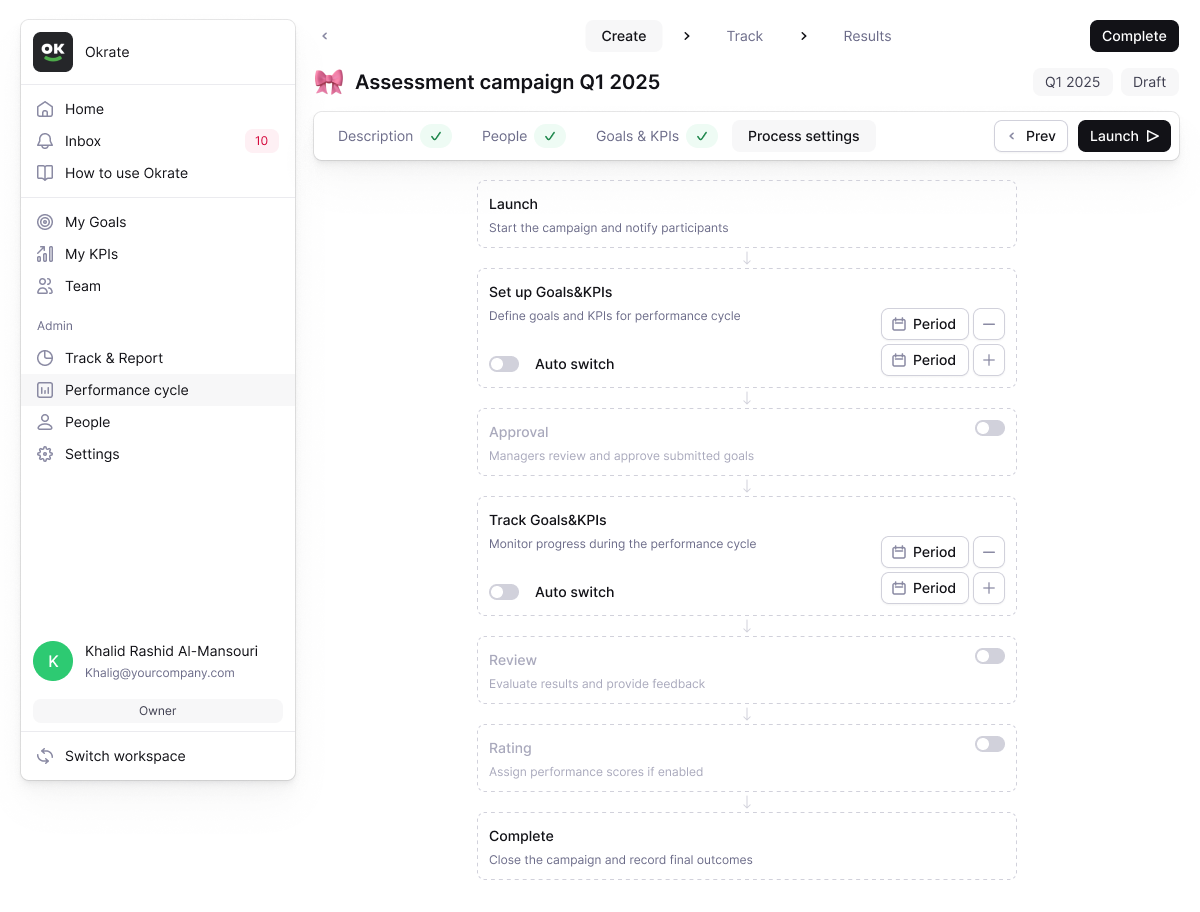Click the Launch button
Screen dimensions: 1200x912
point(1123,136)
